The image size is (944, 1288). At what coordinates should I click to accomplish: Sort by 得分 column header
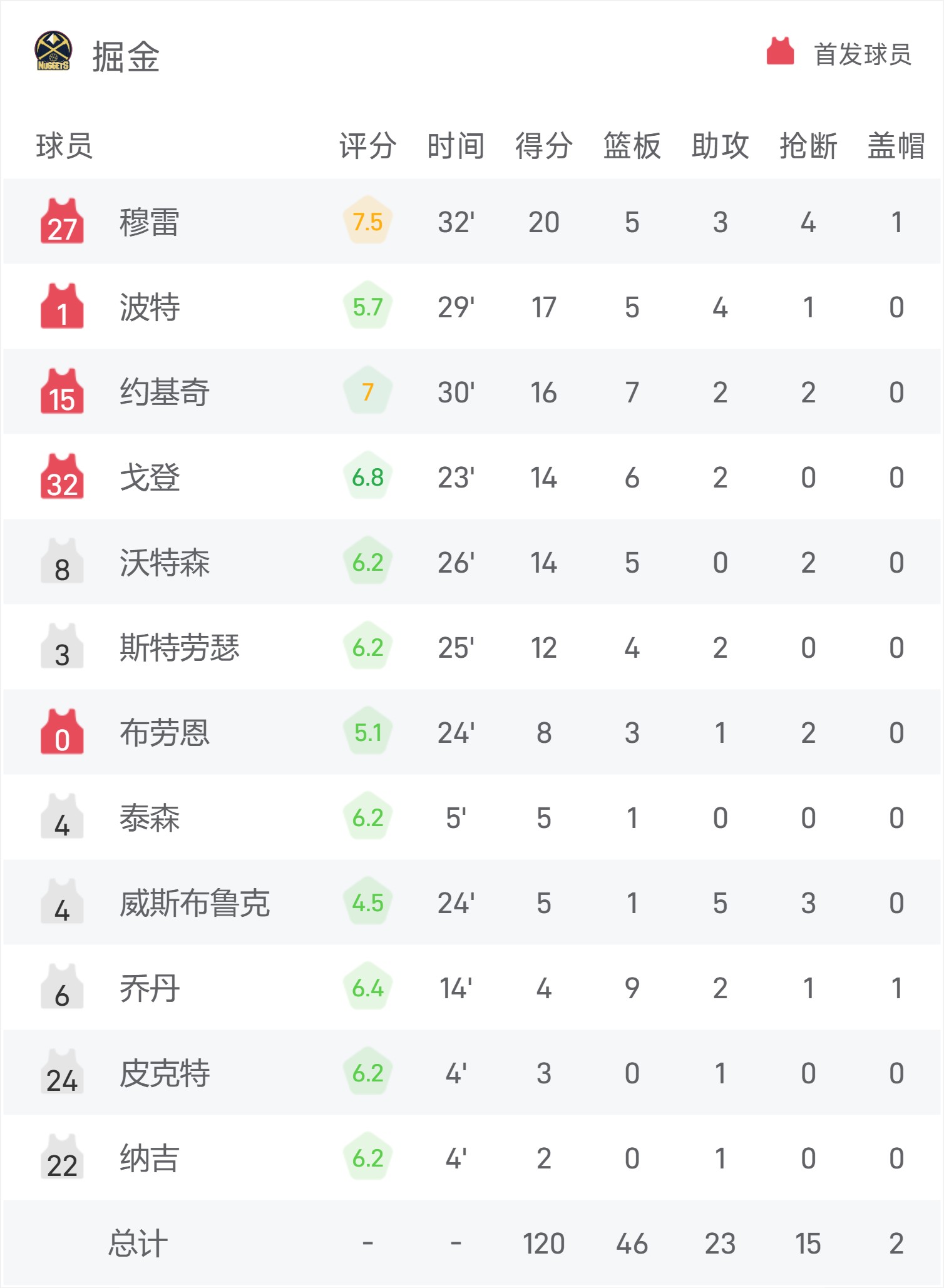tap(543, 146)
